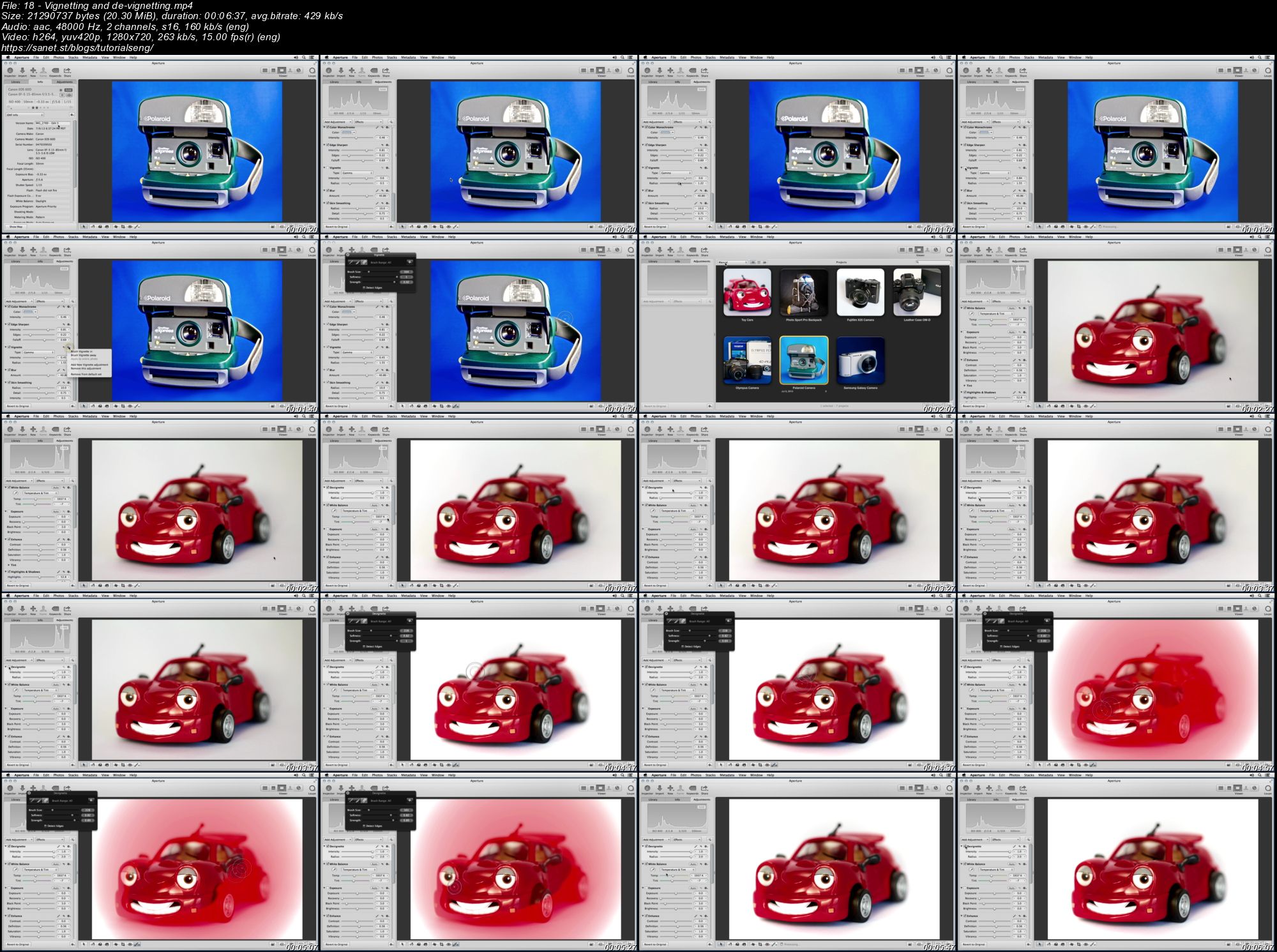In the 00:01:40 frame, toggle the Edge Sharpen checkbox
1277x952 pixels.
9,324
